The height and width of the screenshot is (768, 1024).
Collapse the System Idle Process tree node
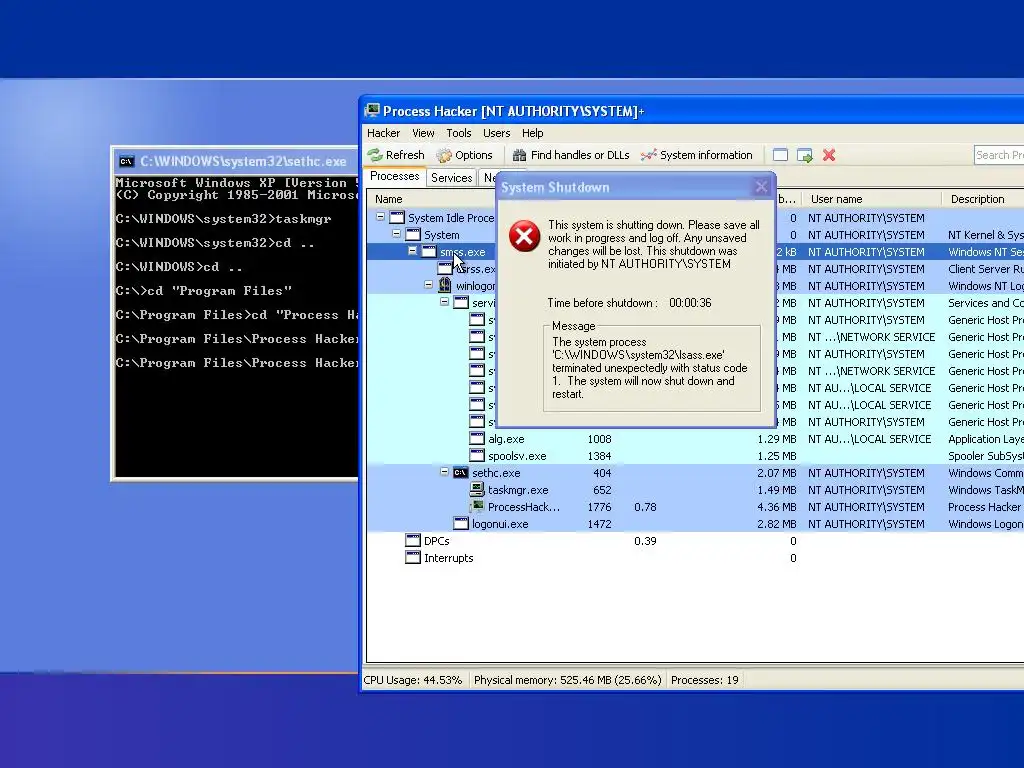tap(381, 217)
